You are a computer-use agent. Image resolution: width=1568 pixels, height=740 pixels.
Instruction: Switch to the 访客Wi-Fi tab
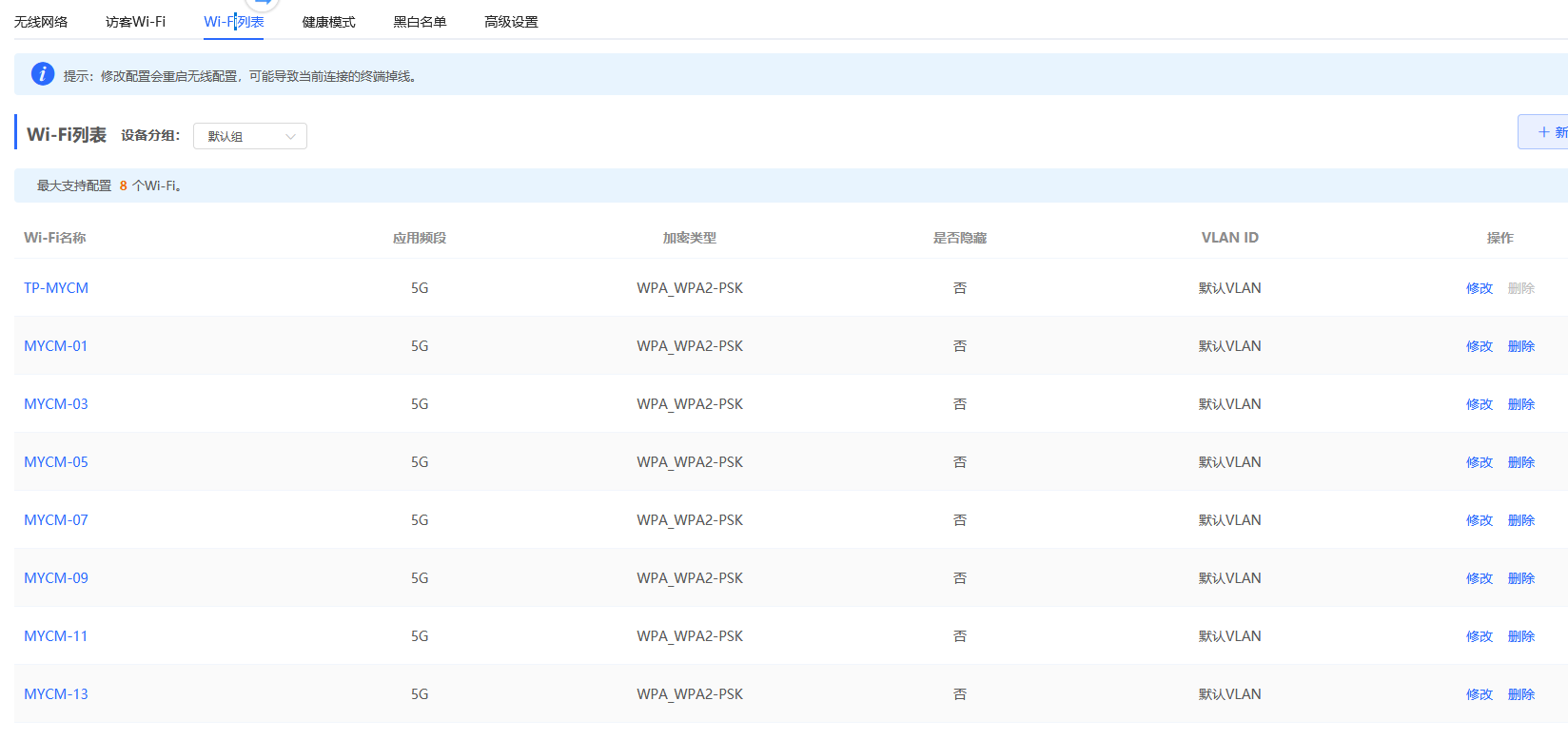(x=135, y=22)
